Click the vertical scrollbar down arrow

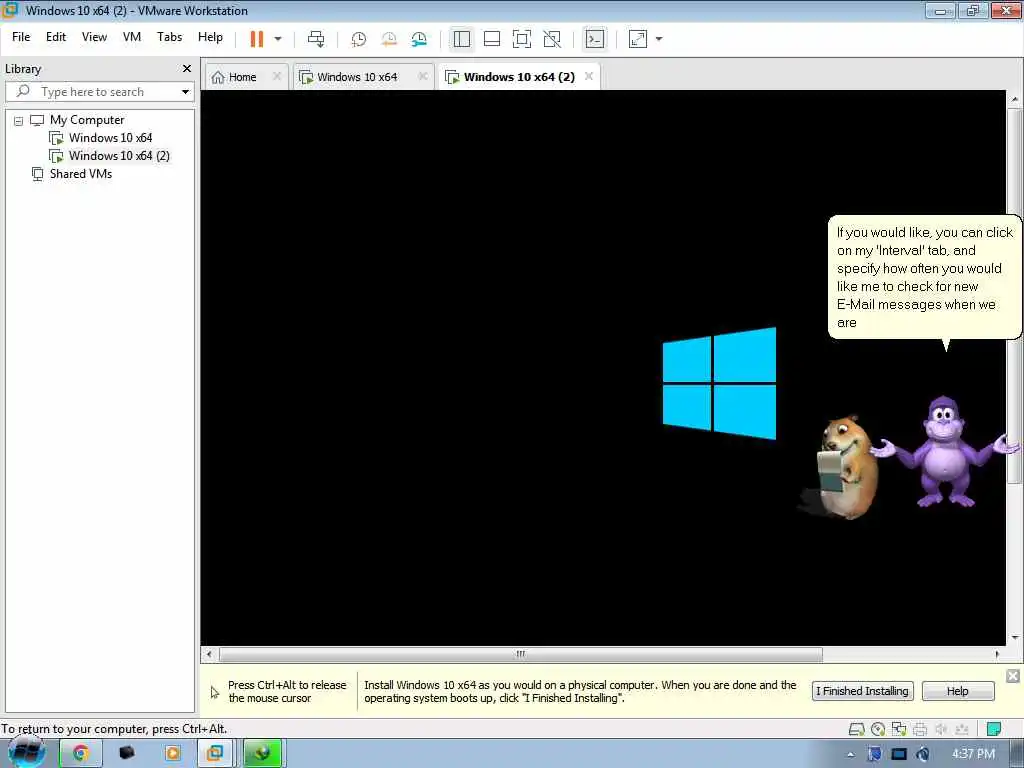[1014, 638]
